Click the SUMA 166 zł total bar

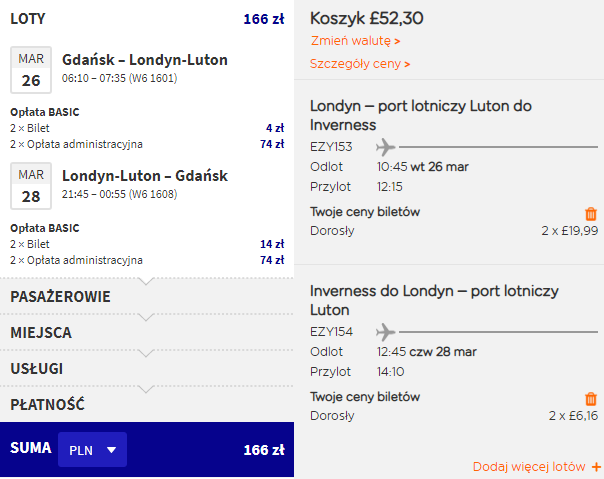point(147,449)
